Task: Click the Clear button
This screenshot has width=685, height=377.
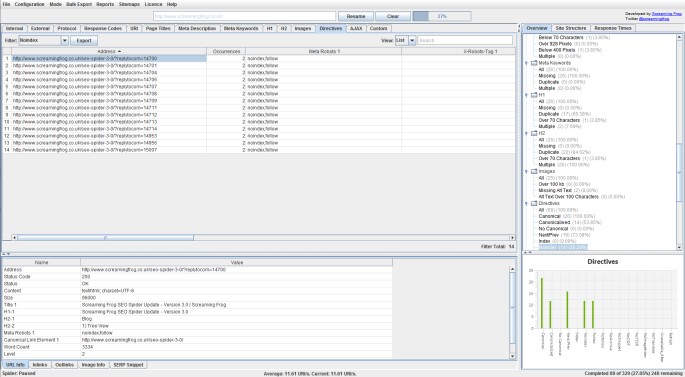Action: [393, 16]
